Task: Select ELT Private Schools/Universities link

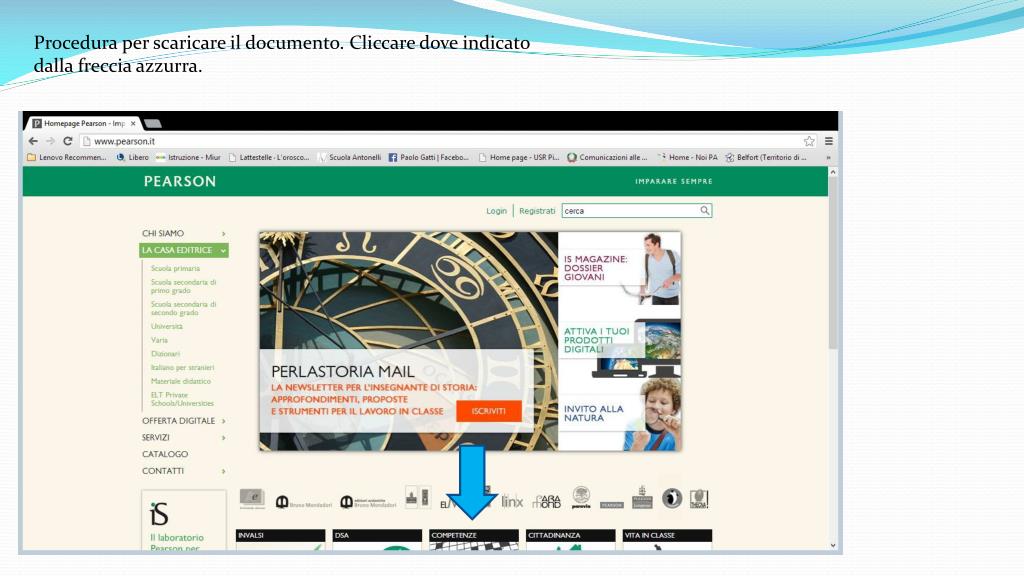Action: pyautogui.click(x=182, y=399)
